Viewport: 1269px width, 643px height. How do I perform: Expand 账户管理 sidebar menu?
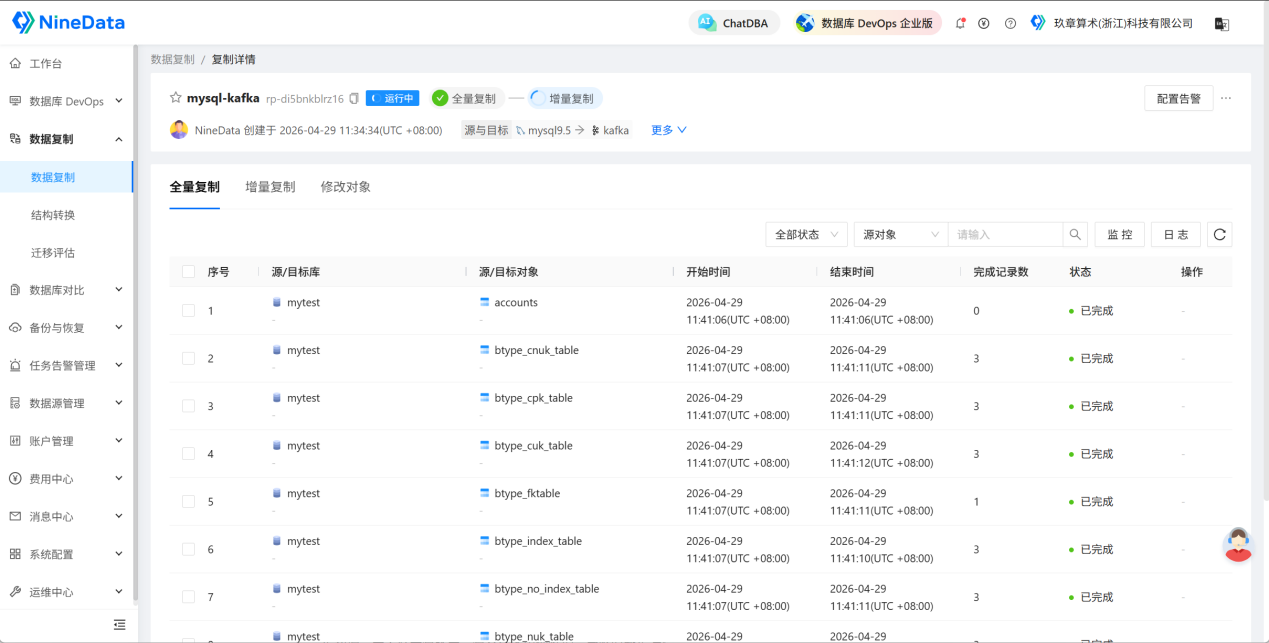66,441
